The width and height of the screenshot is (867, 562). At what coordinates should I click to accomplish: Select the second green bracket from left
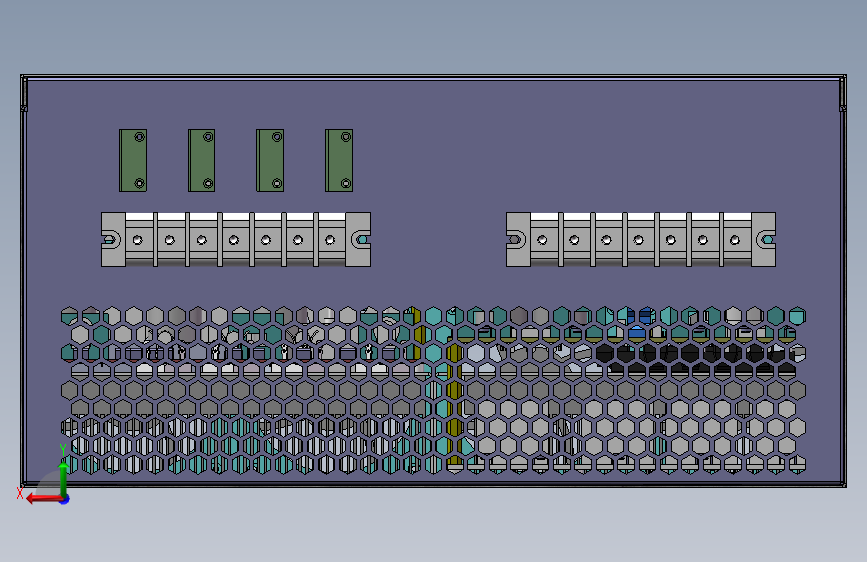pyautogui.click(x=202, y=160)
